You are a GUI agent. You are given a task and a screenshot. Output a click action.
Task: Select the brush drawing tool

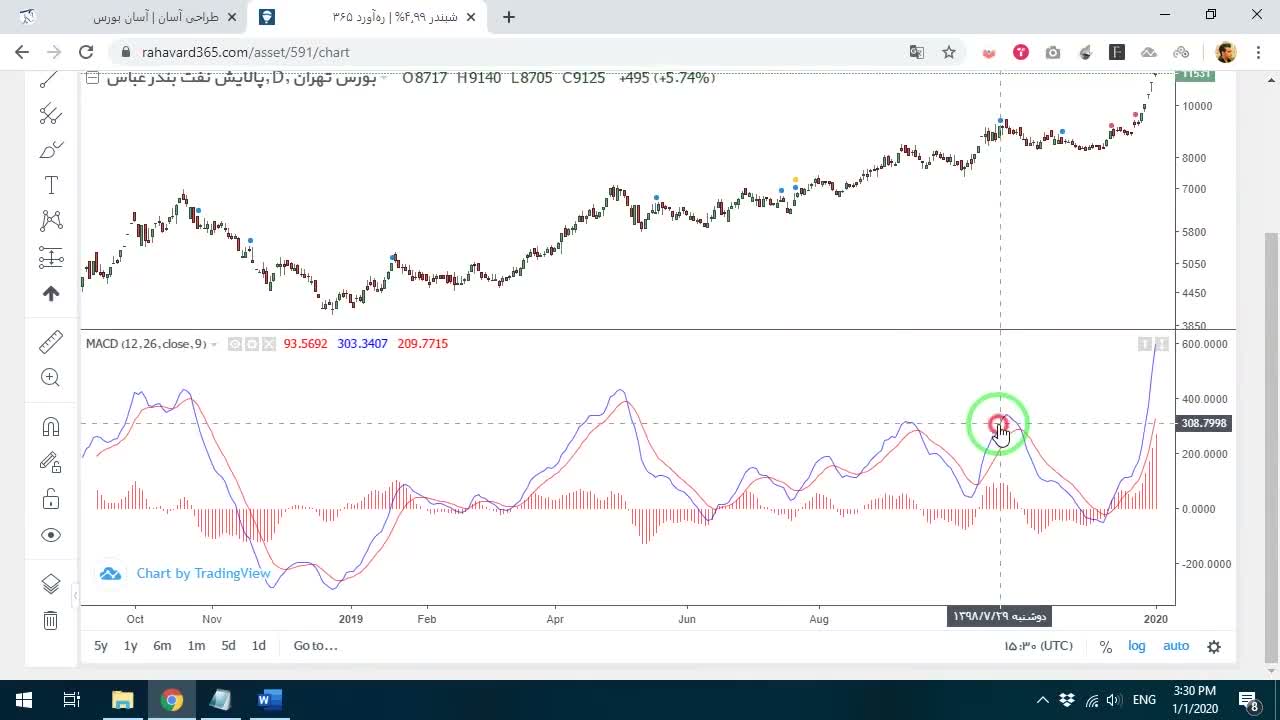51,150
